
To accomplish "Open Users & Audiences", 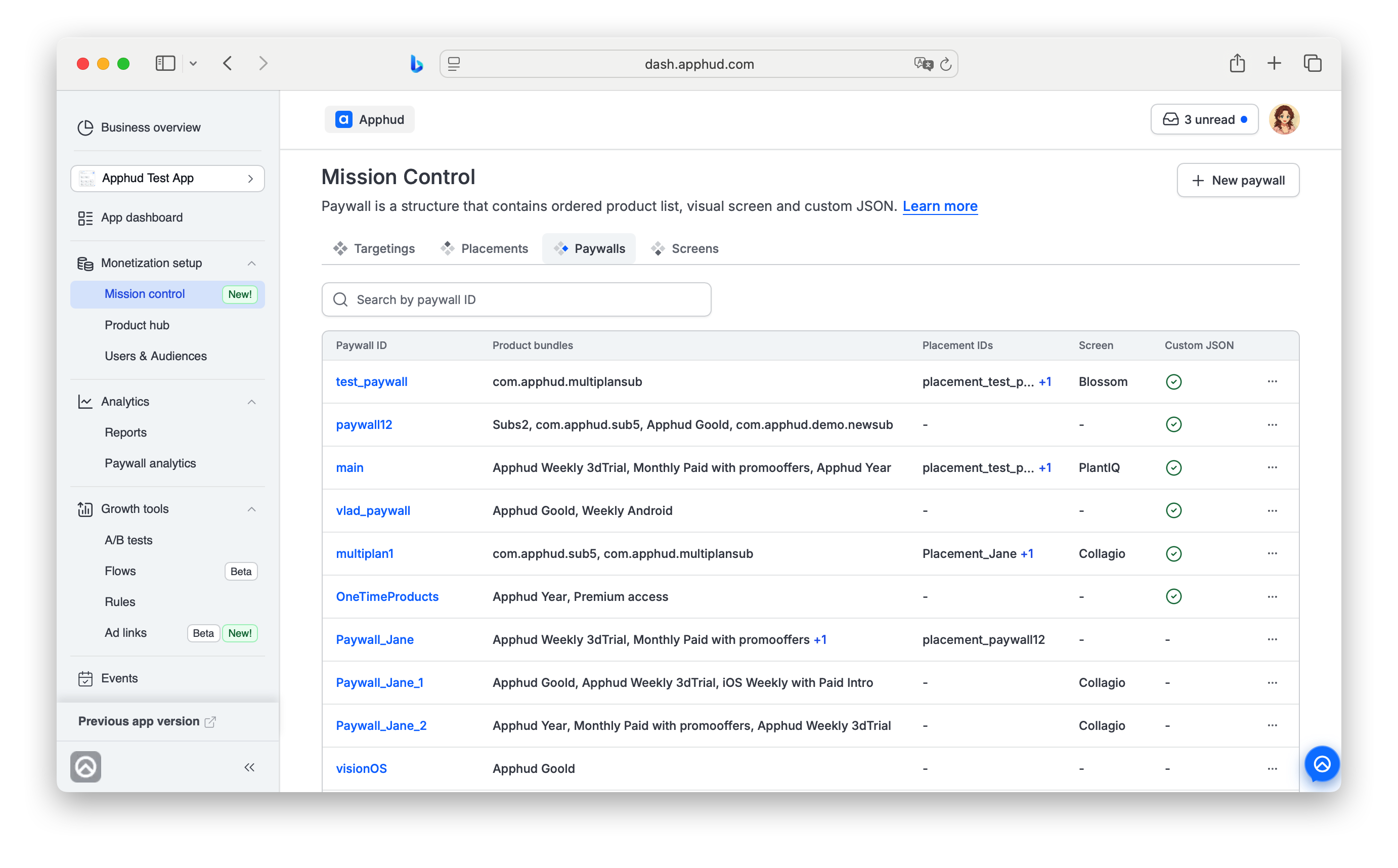I will click(x=155, y=357).
